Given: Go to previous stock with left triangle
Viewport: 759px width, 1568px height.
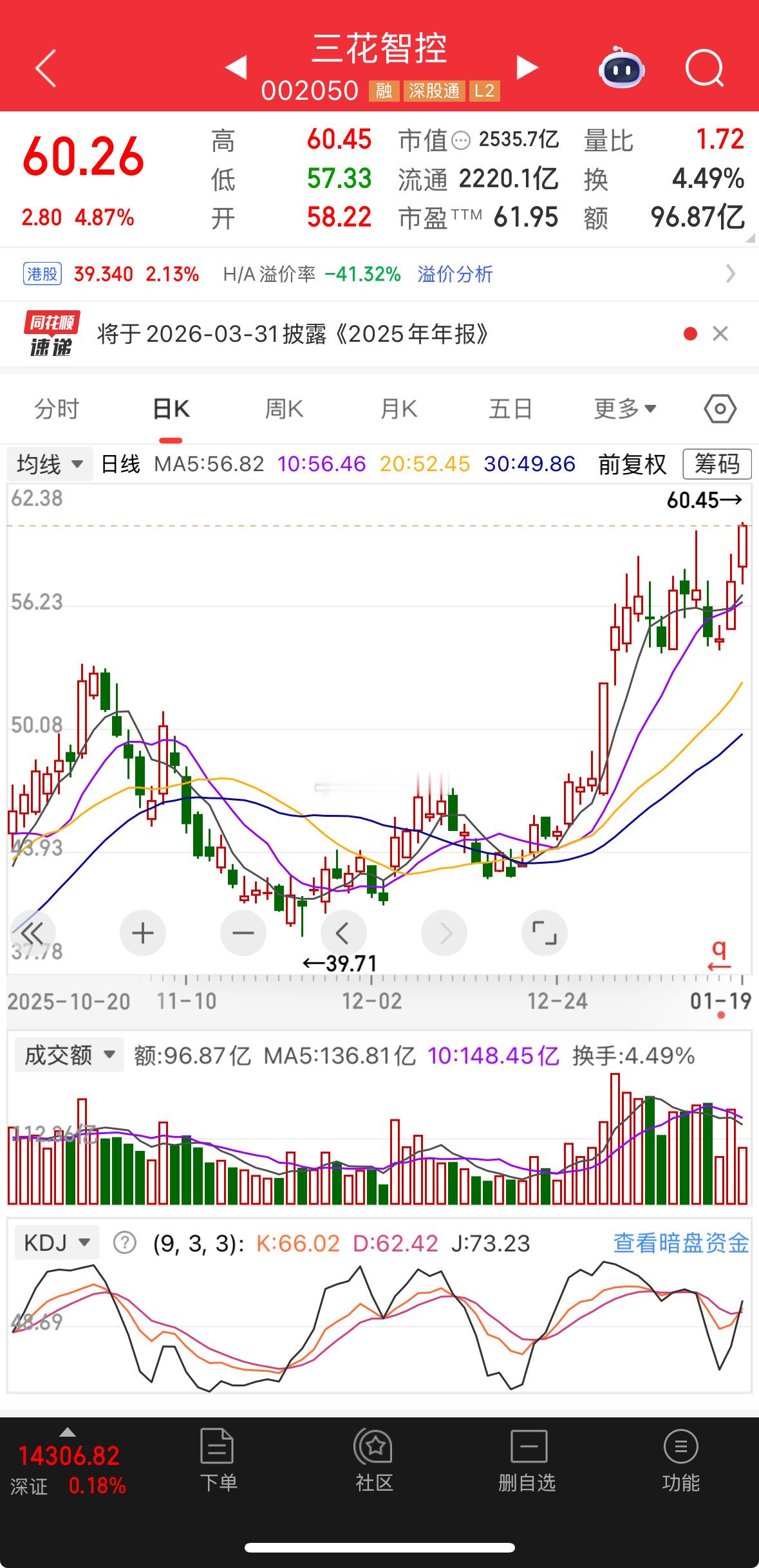Looking at the screenshot, I should pos(236,68).
